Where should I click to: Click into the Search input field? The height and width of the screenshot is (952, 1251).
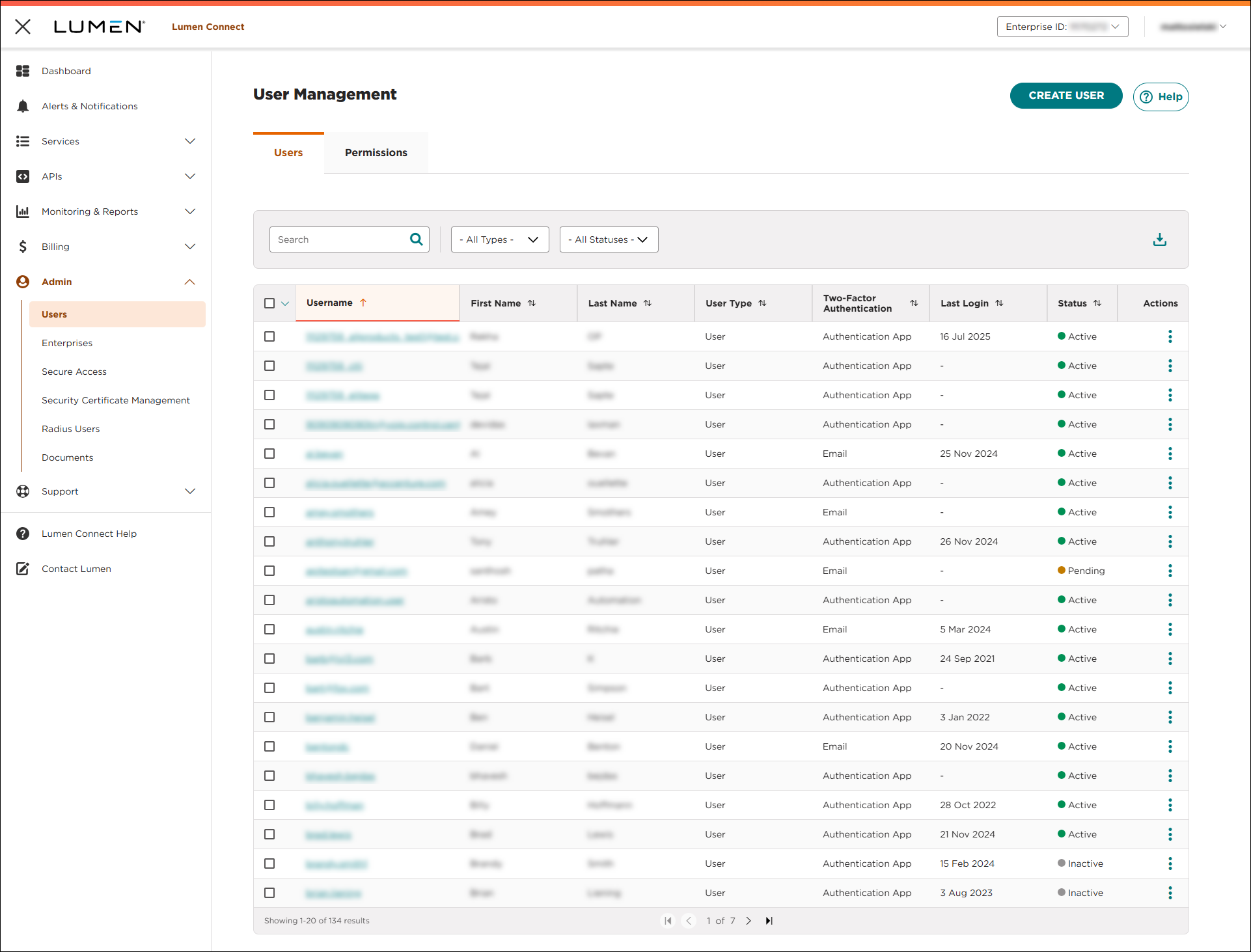click(x=338, y=239)
